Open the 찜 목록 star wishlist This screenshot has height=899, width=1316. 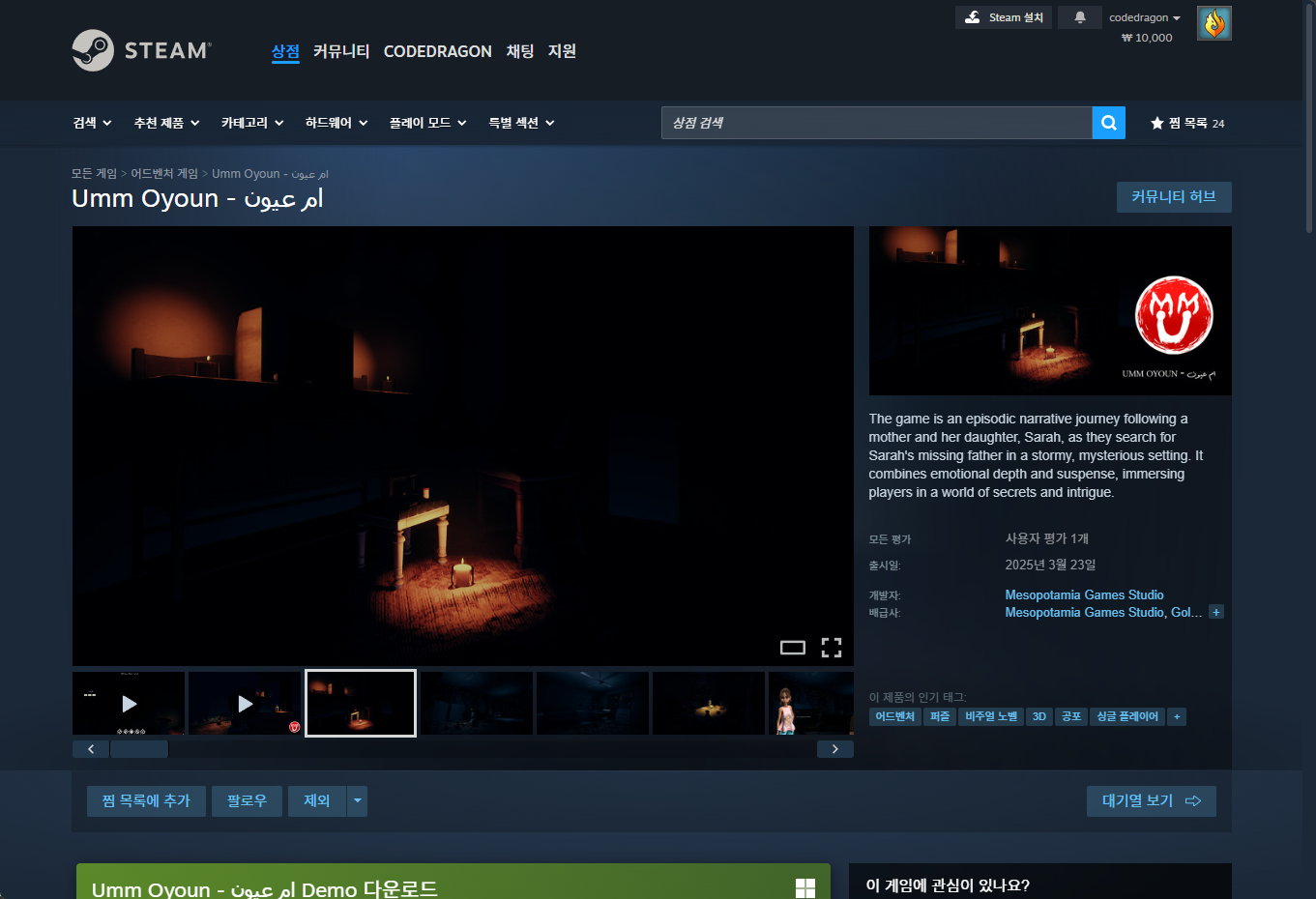[x=1187, y=123]
